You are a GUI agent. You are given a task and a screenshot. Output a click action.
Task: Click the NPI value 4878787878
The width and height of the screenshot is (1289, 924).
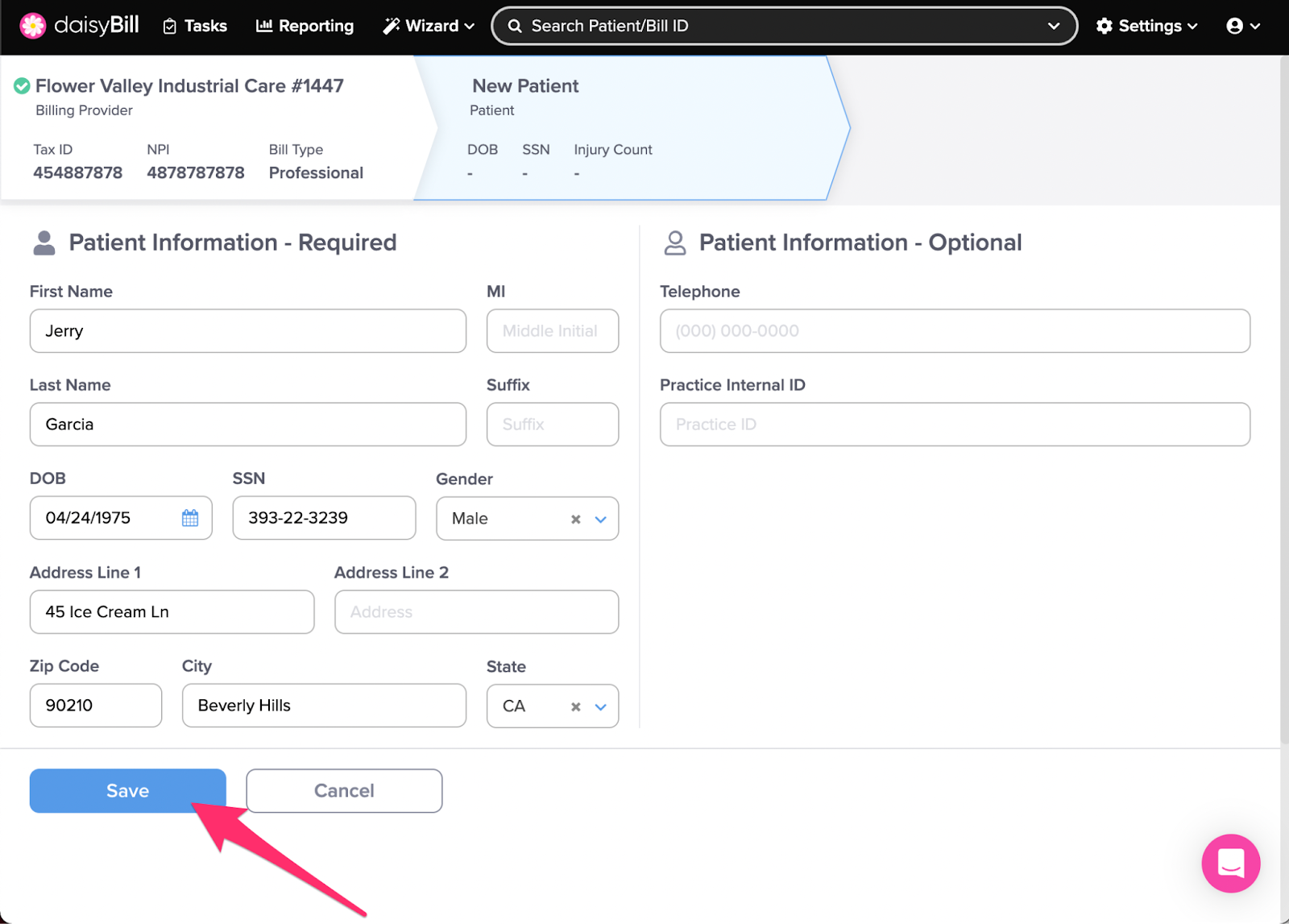(x=196, y=172)
